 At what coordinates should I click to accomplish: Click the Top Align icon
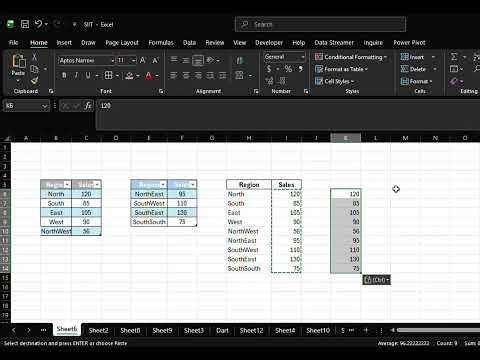(x=174, y=60)
